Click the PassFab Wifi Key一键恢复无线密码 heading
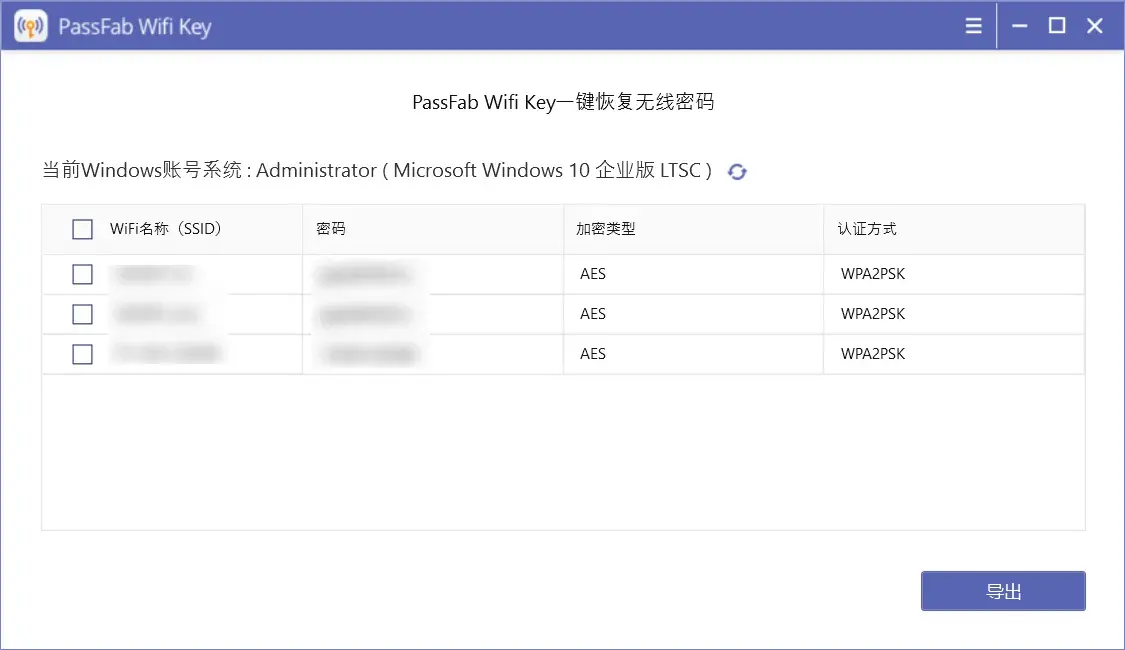 563,102
